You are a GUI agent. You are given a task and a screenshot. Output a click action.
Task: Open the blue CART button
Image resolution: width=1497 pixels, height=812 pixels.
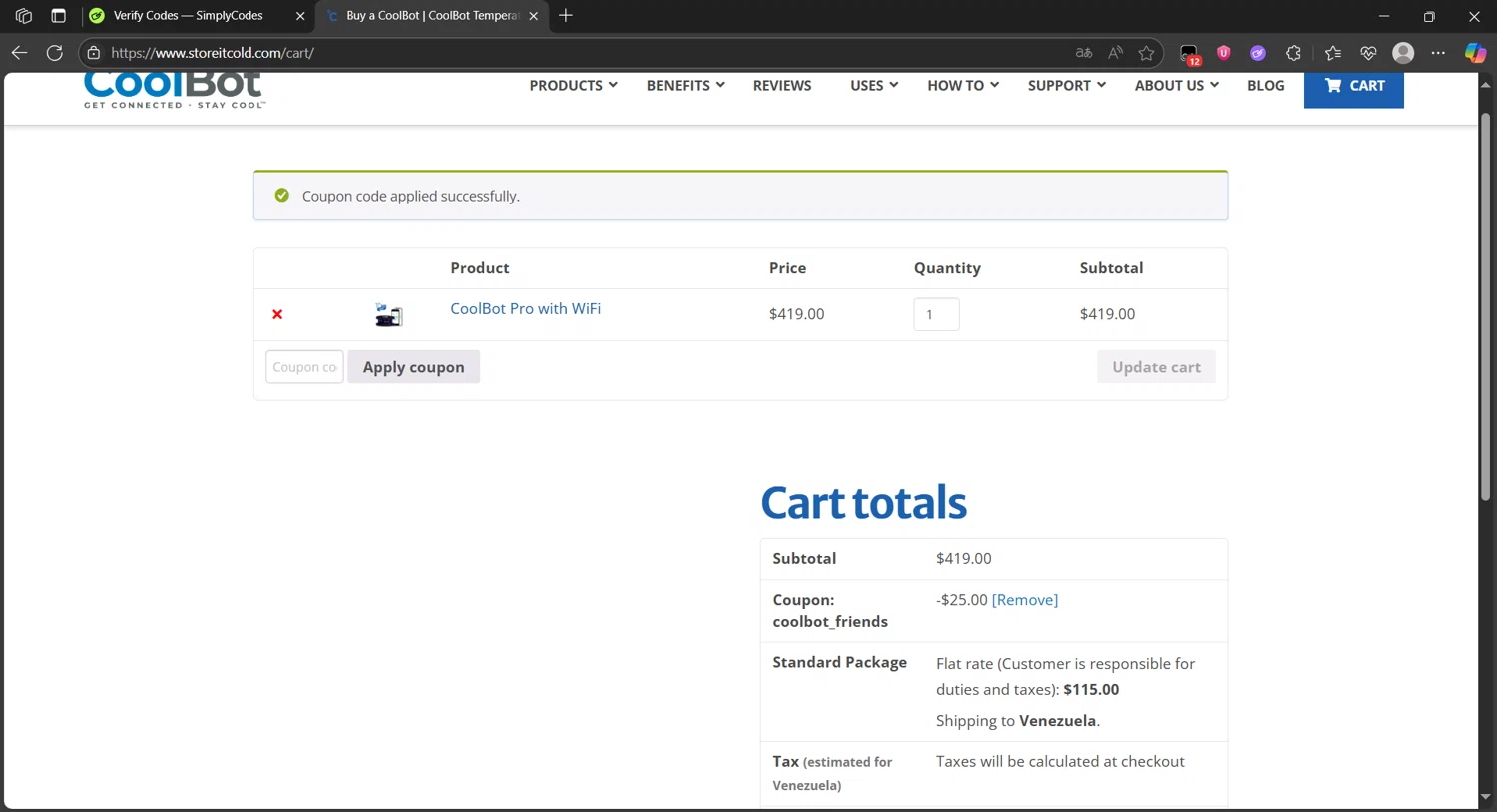(1353, 88)
